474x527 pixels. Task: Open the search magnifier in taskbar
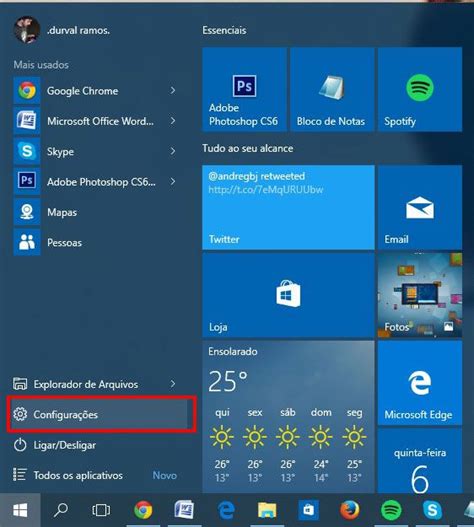61,510
